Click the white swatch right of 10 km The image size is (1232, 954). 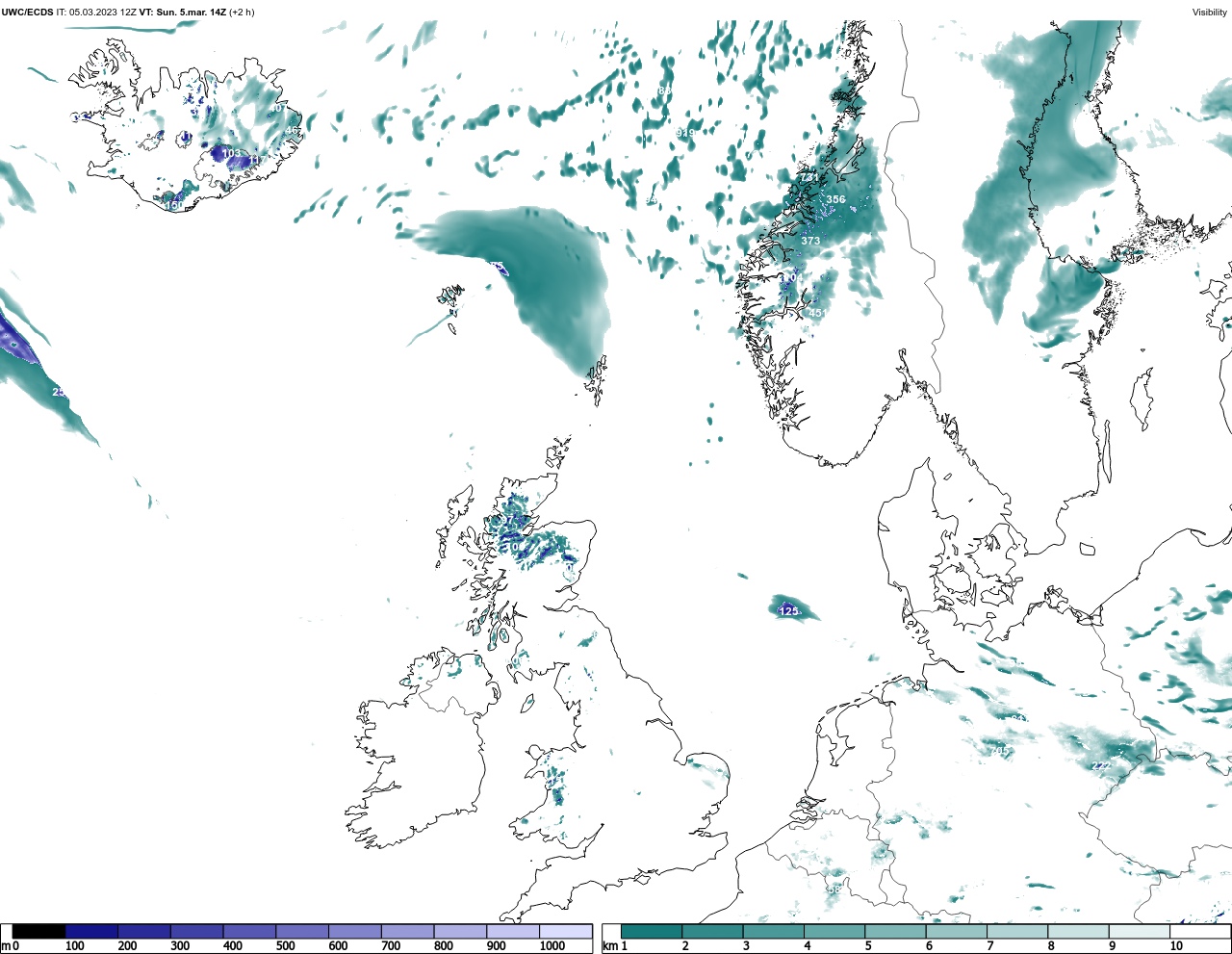[1199, 931]
